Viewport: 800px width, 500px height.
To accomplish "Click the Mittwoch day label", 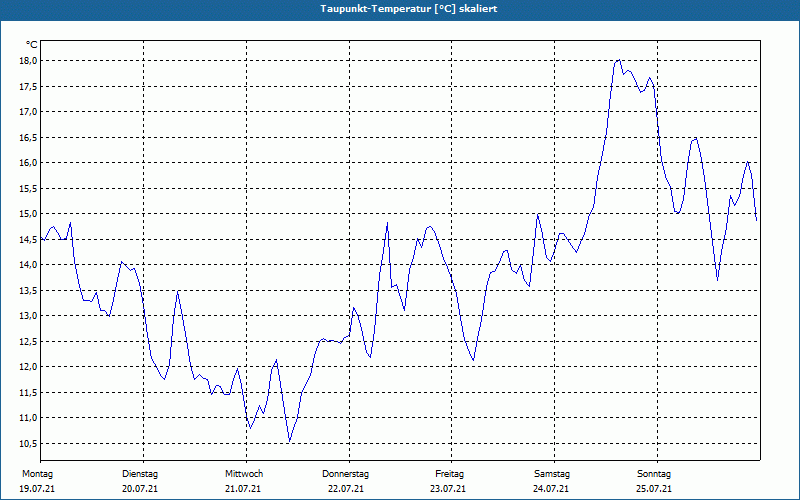I will click(x=244, y=474).
